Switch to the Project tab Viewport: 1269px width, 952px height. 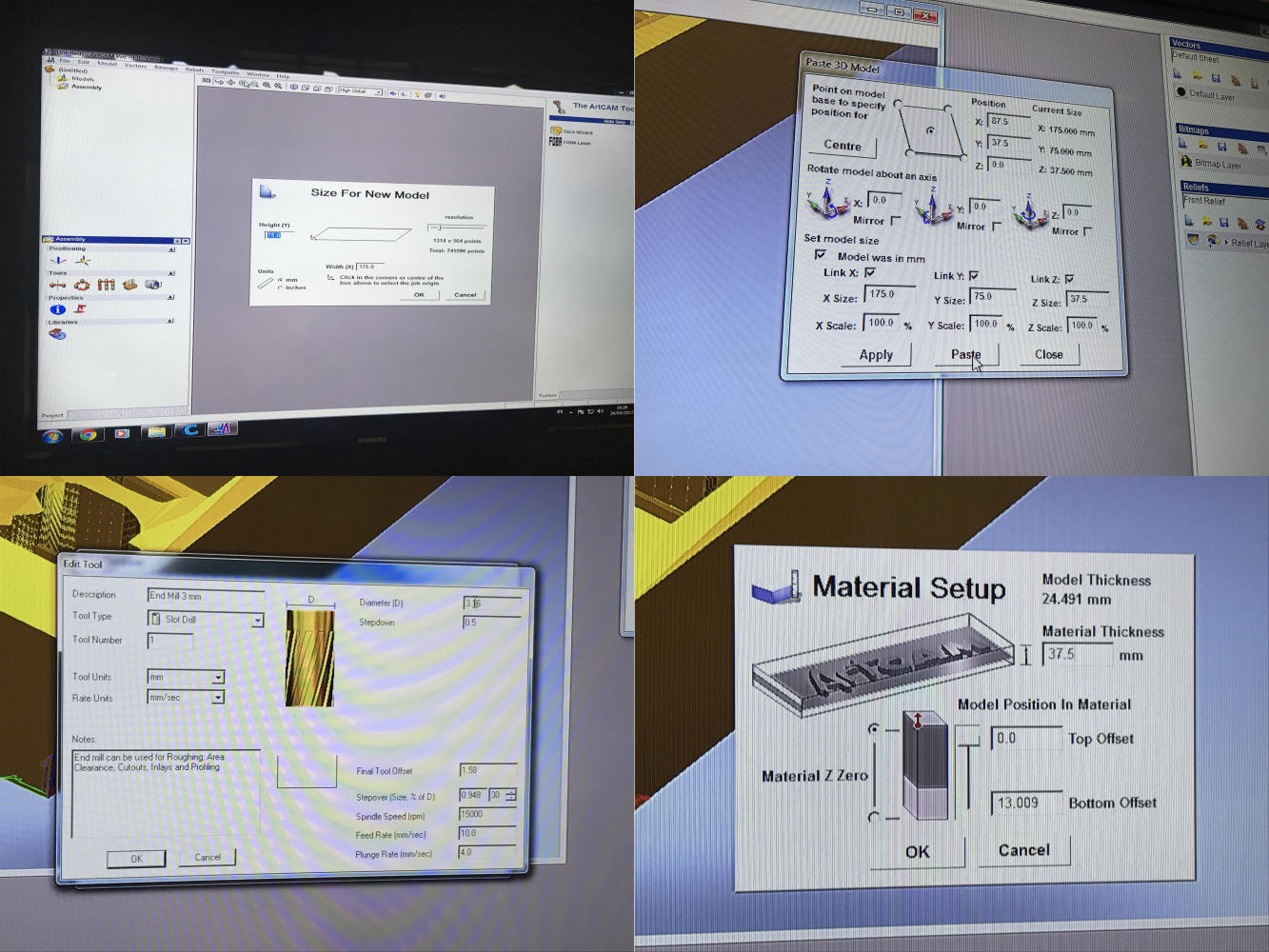(52, 416)
